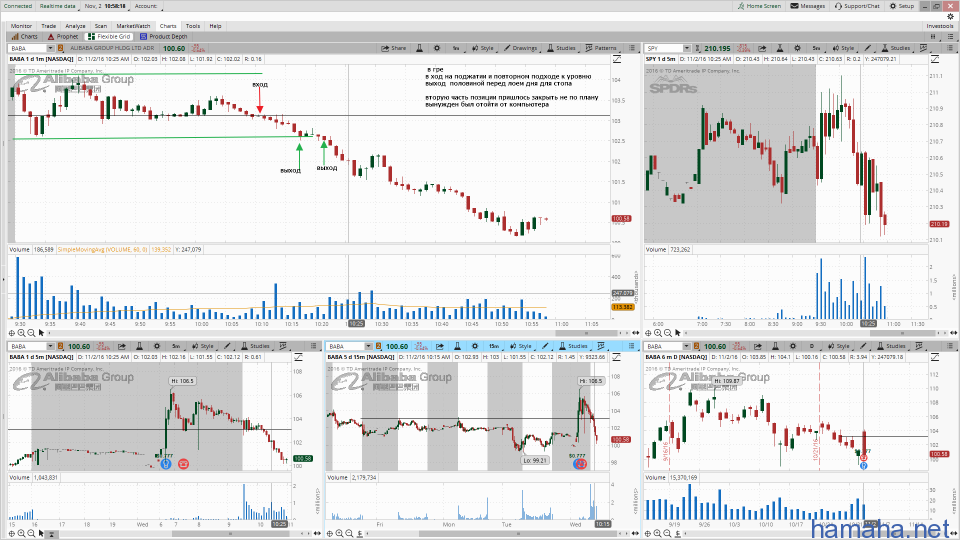Open chart settings gear in BABA 1m toolbar
Image resolution: width=960 pixels, height=540 pixels.
(x=437, y=48)
